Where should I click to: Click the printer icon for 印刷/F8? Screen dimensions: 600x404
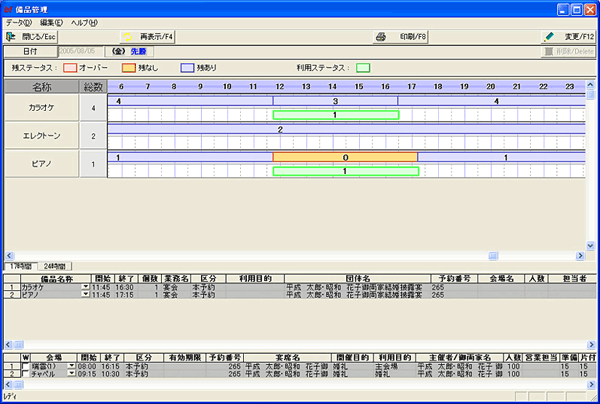point(380,36)
